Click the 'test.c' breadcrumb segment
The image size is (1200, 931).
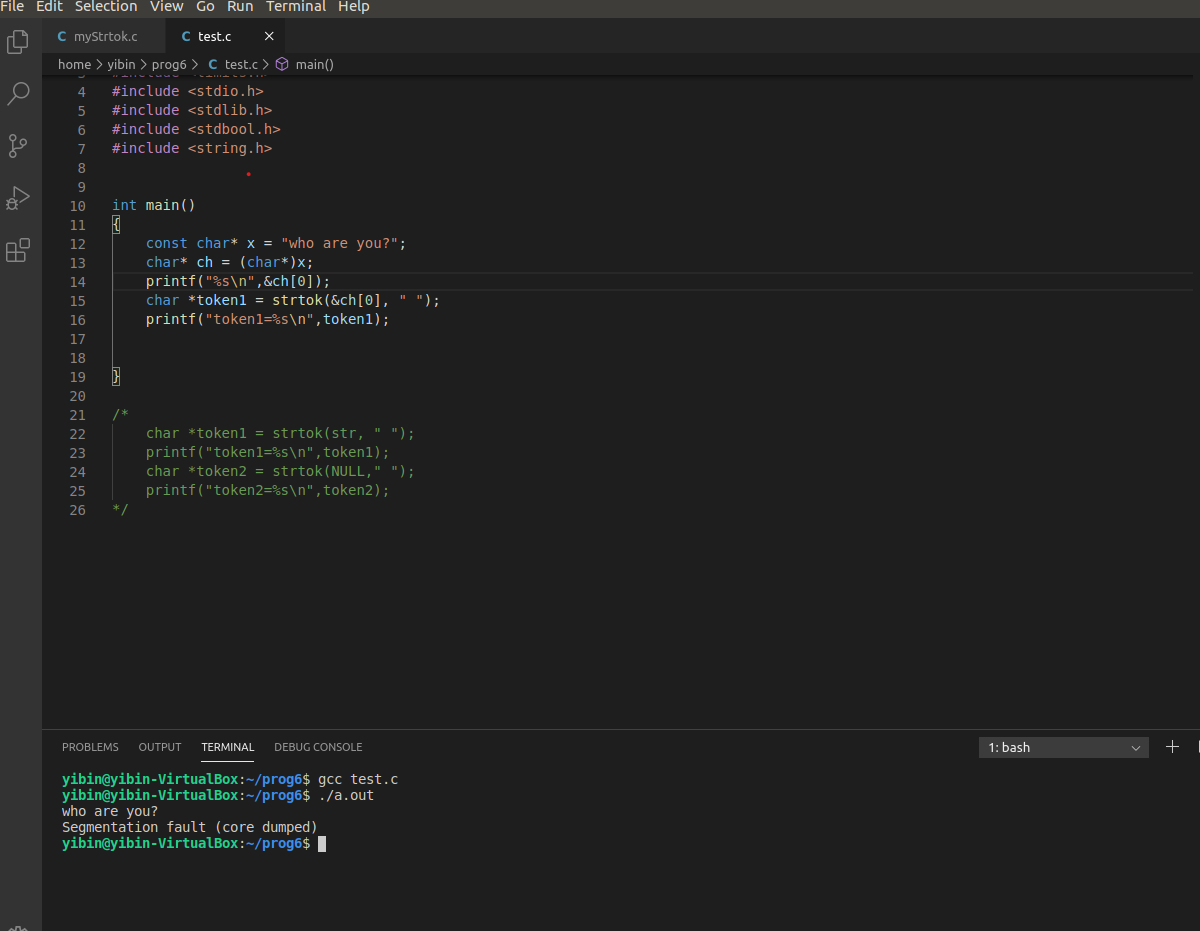[x=241, y=64]
